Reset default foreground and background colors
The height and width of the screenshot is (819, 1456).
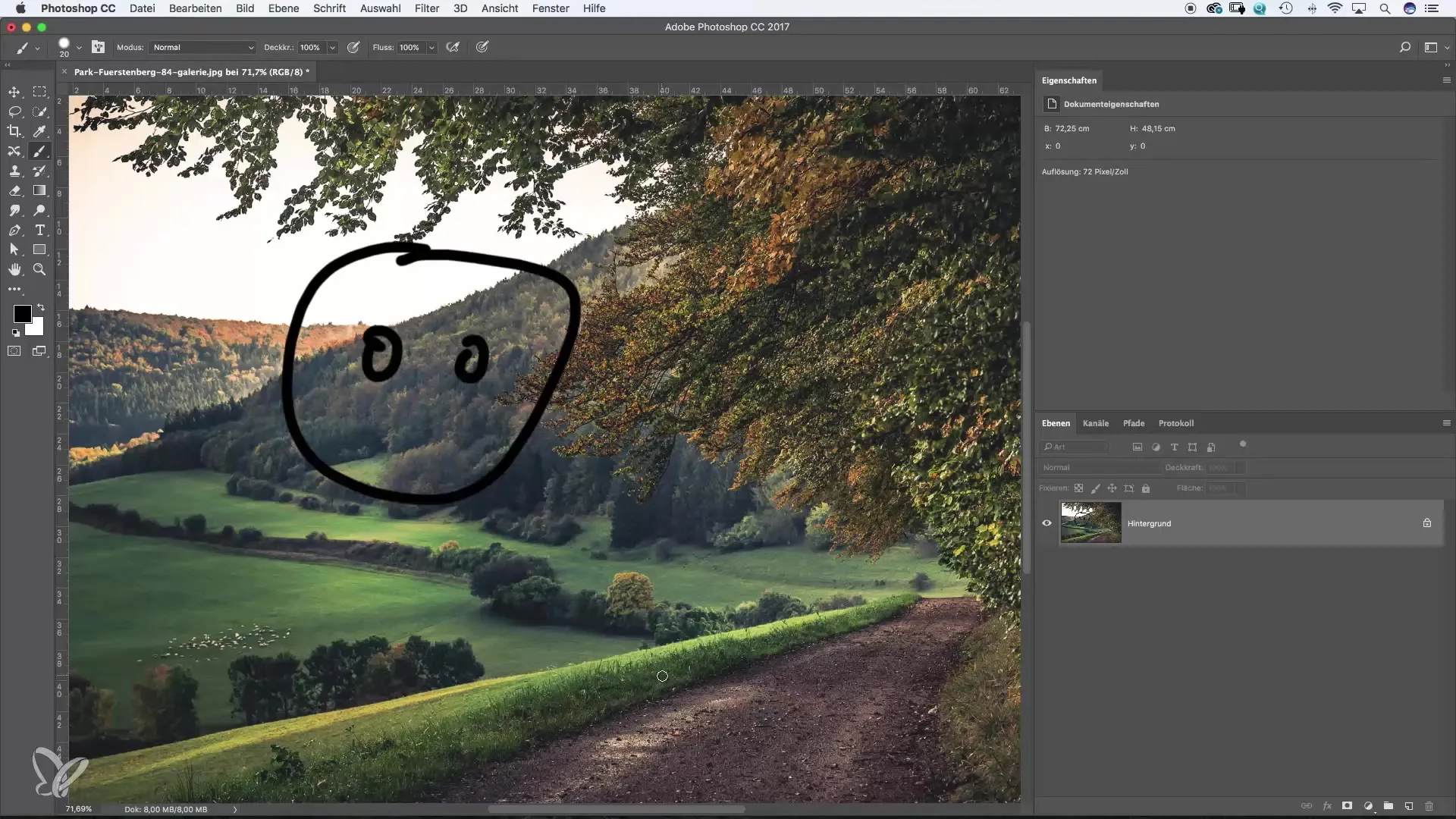pos(15,333)
